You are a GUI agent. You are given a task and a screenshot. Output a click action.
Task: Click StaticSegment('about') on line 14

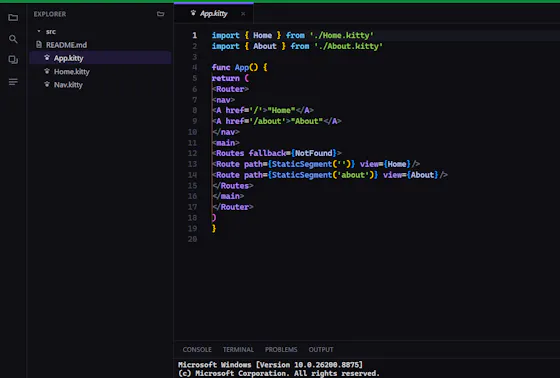pyautogui.click(x=322, y=174)
